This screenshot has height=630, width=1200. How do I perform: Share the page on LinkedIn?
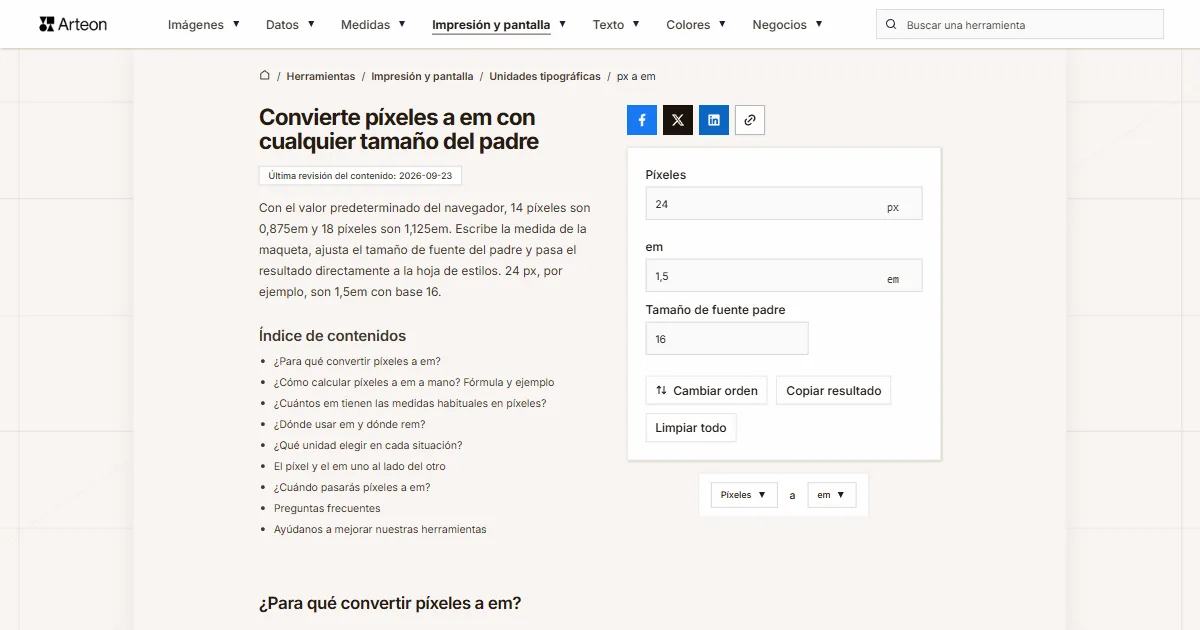point(714,120)
